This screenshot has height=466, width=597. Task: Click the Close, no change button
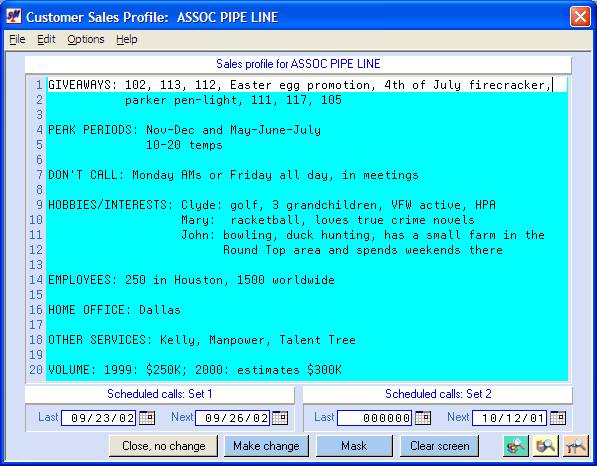164,446
